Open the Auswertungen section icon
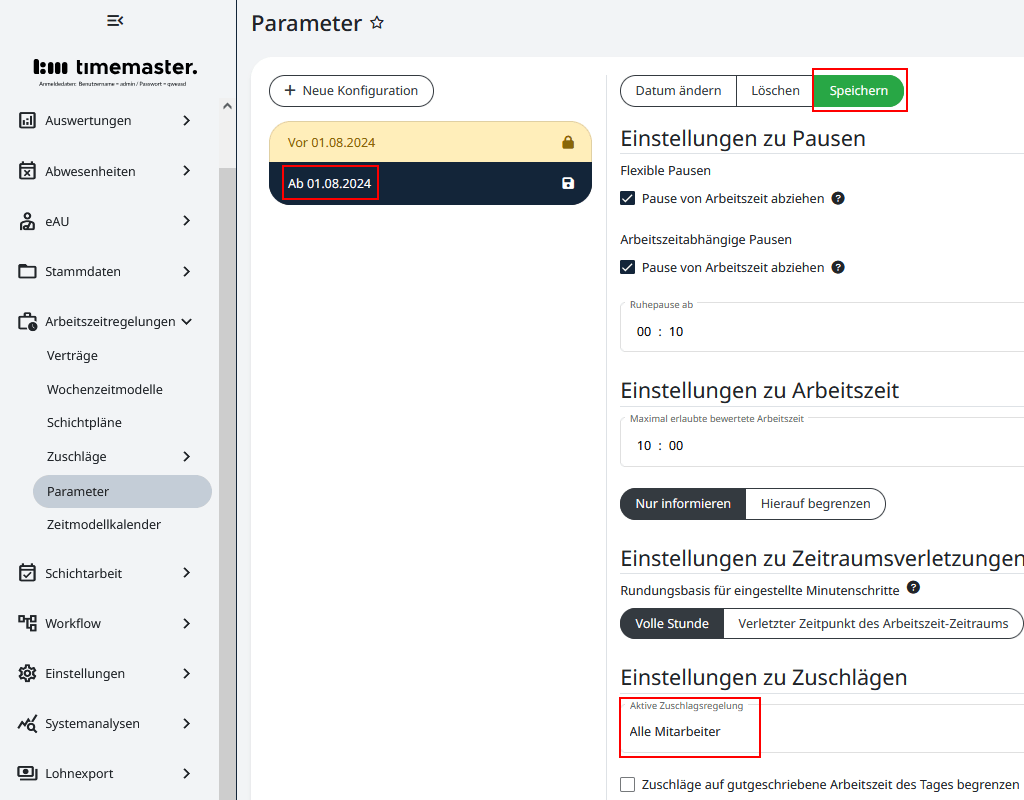Viewport: 1024px width, 800px height. coord(27,120)
